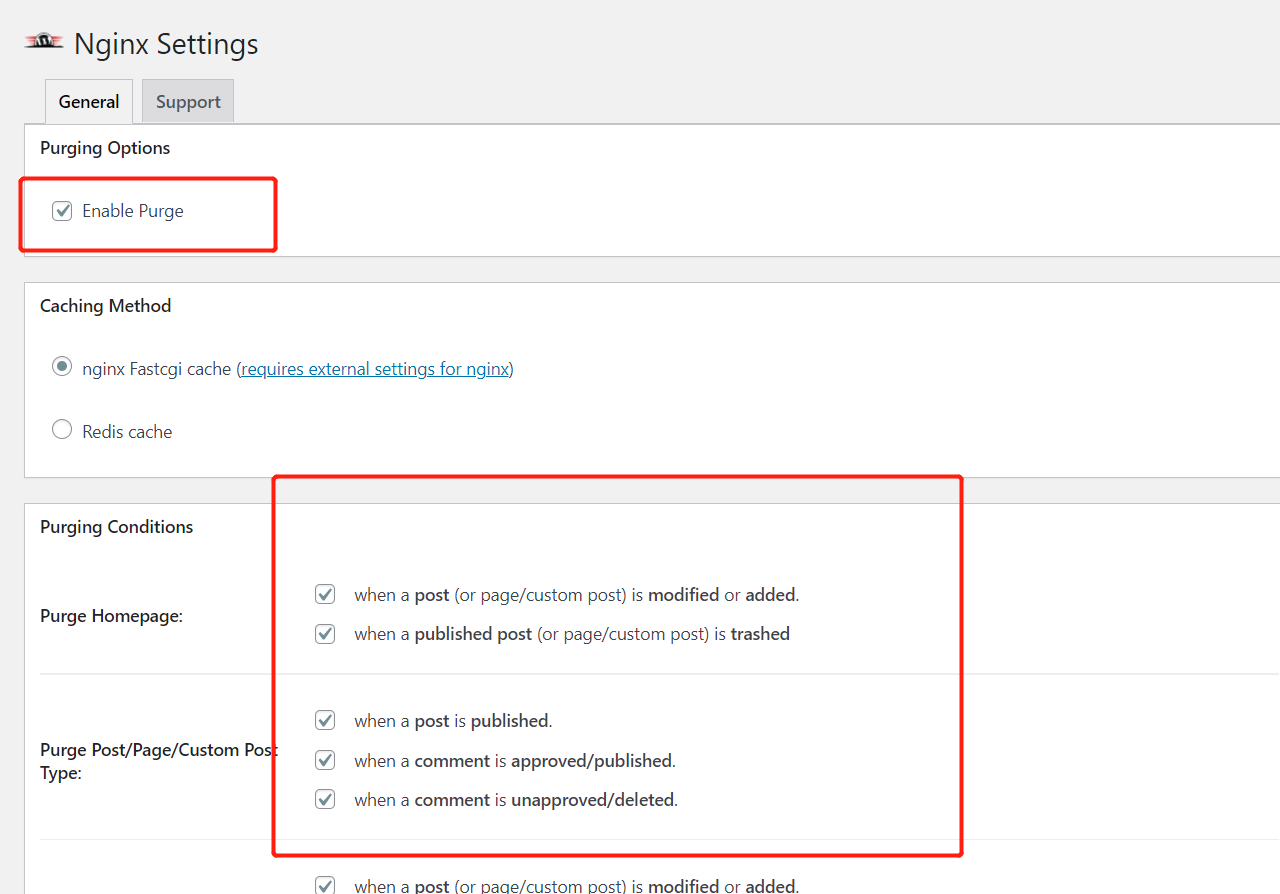This screenshot has width=1280, height=894.
Task: Uncheck Purge Homepage when published post trashed
Action: 325,633
